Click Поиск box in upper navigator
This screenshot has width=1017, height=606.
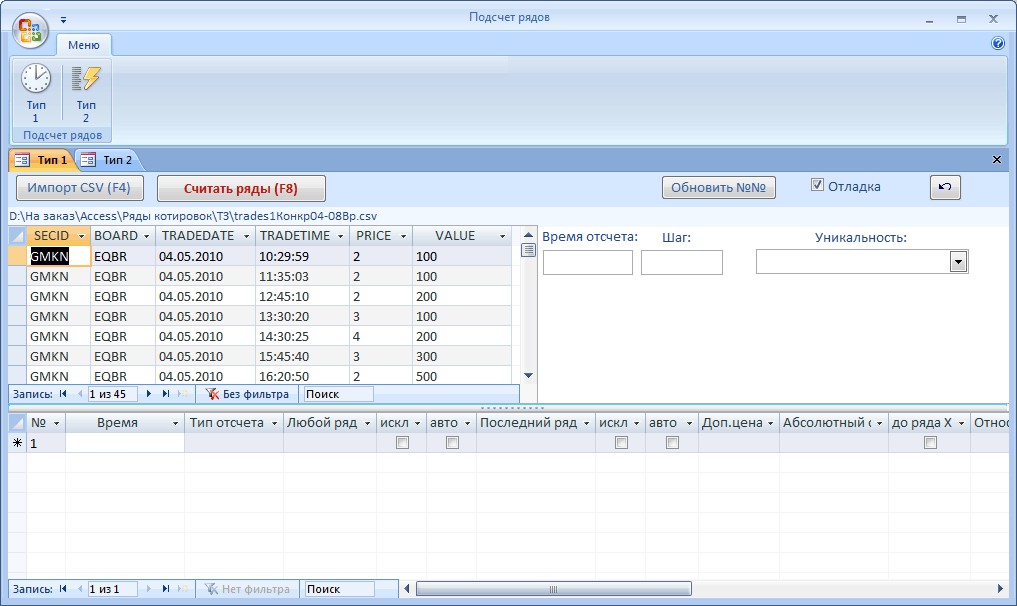pyautogui.click(x=339, y=394)
